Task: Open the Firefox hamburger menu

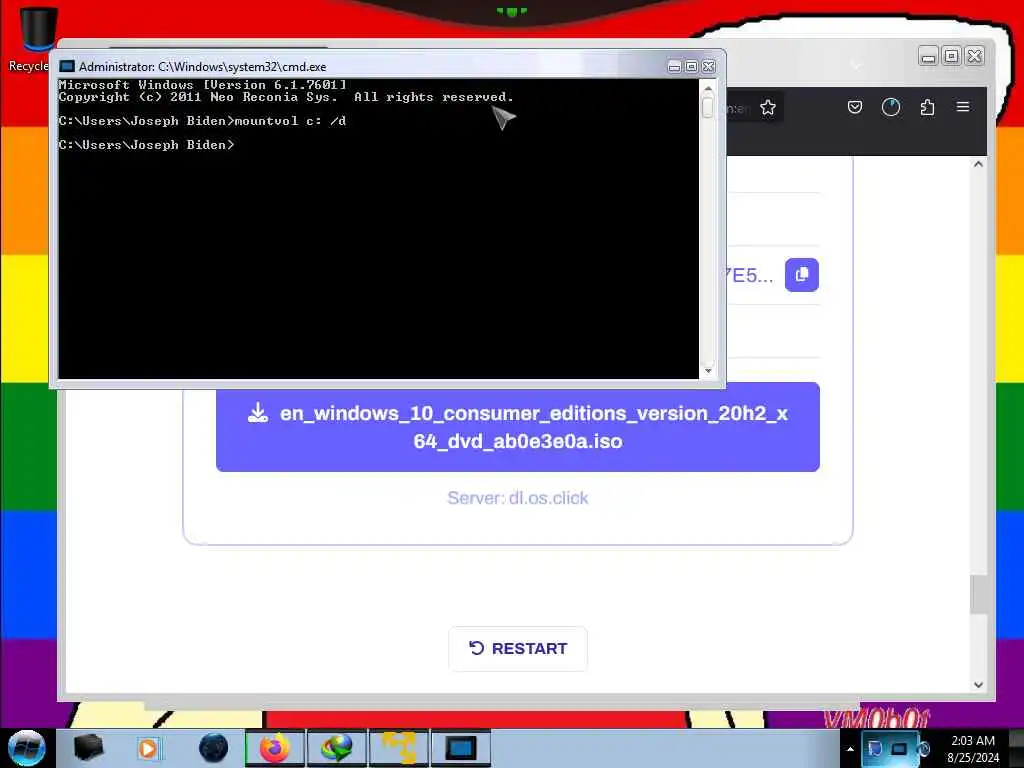Action: tap(963, 106)
